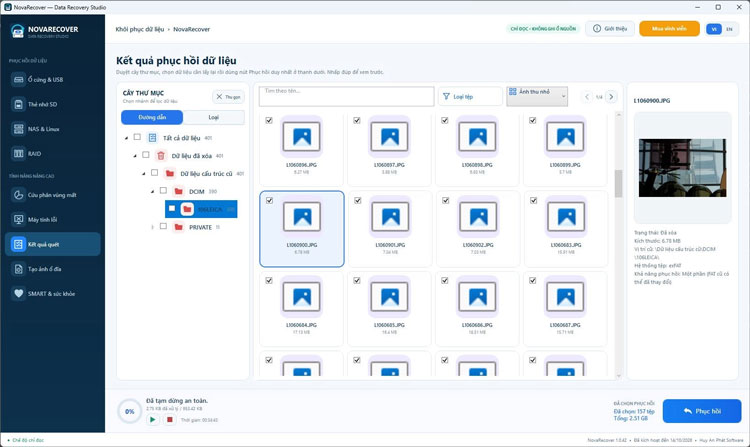Click the app icon in title bar

(x=8, y=7)
